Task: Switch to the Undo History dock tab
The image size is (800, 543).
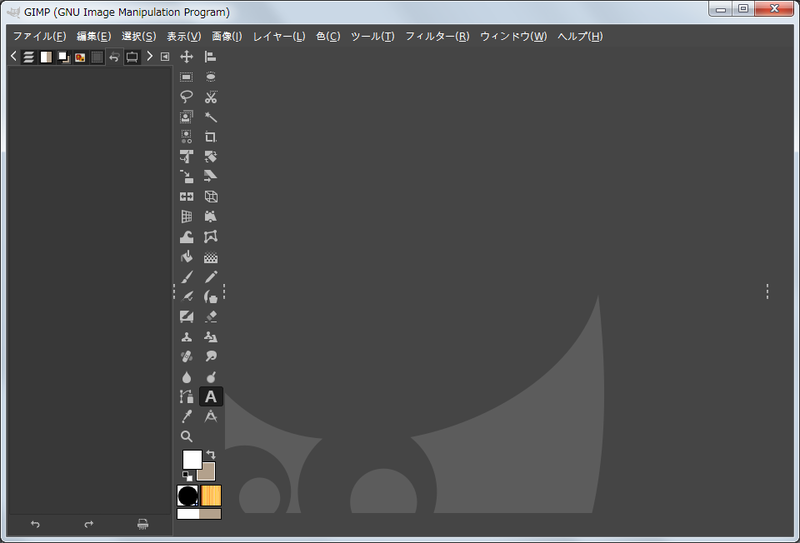Action: (x=114, y=57)
